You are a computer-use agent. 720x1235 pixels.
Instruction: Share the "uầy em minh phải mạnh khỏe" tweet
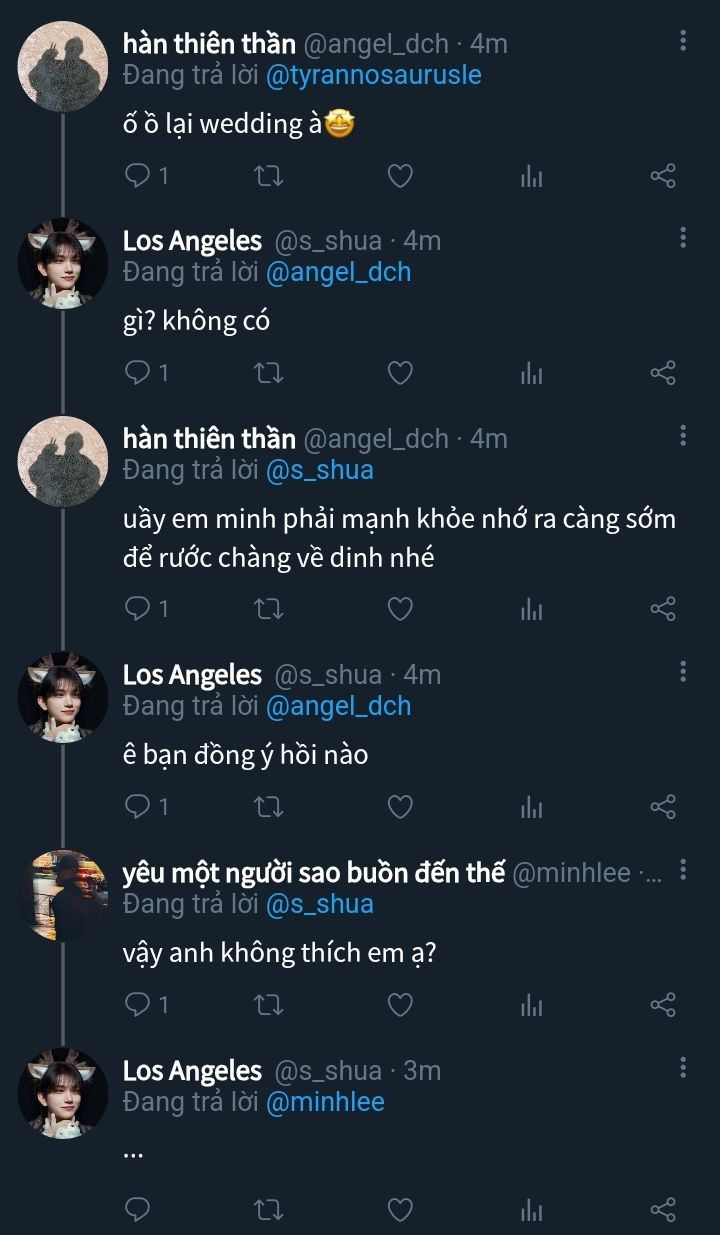pos(663,609)
